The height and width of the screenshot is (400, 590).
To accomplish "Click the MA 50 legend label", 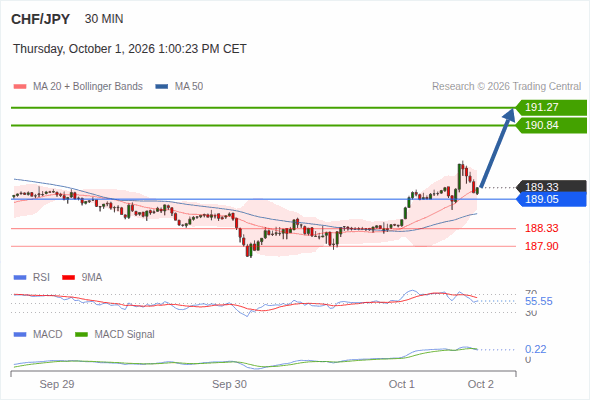I will tap(189, 87).
